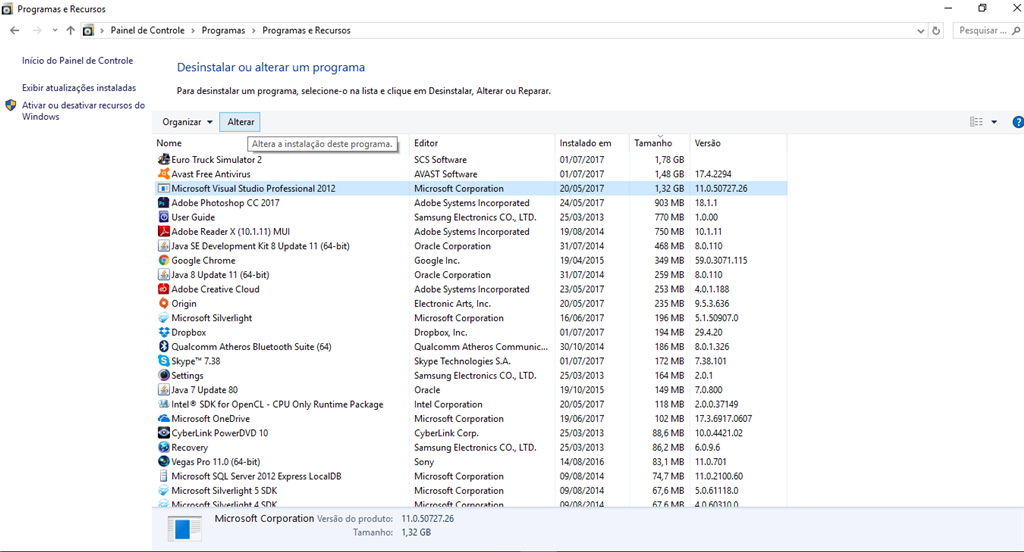Click the Java SE Development Kit icon
This screenshot has width=1024, height=552.
[164, 246]
